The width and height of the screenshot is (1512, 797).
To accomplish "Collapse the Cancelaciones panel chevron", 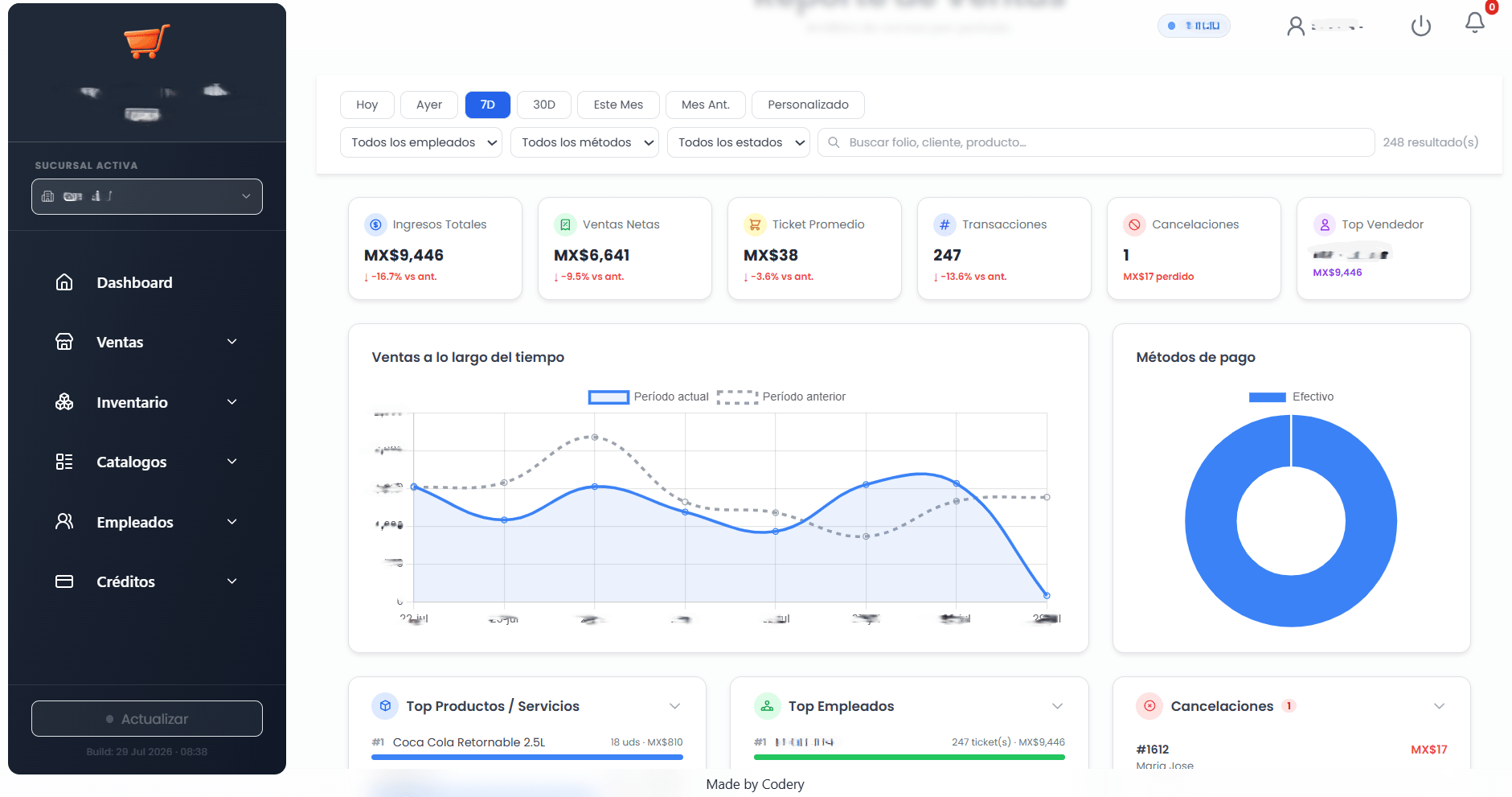I will click(x=1440, y=706).
